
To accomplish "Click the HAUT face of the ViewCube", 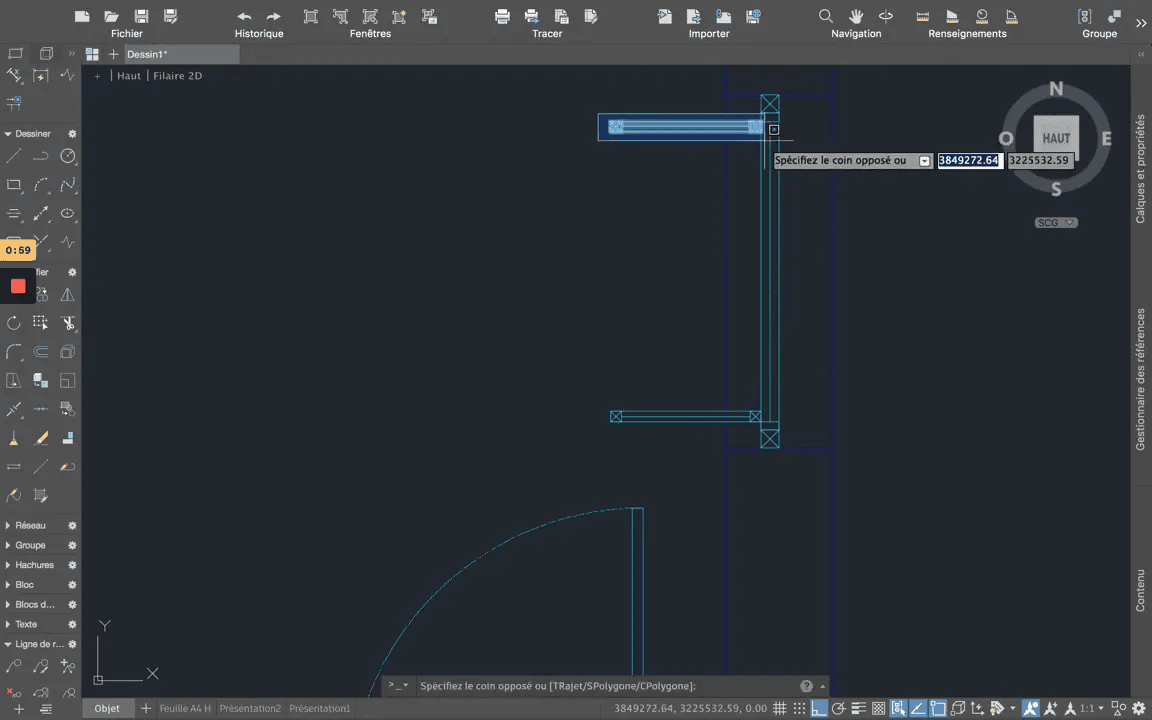I will tap(1056, 138).
